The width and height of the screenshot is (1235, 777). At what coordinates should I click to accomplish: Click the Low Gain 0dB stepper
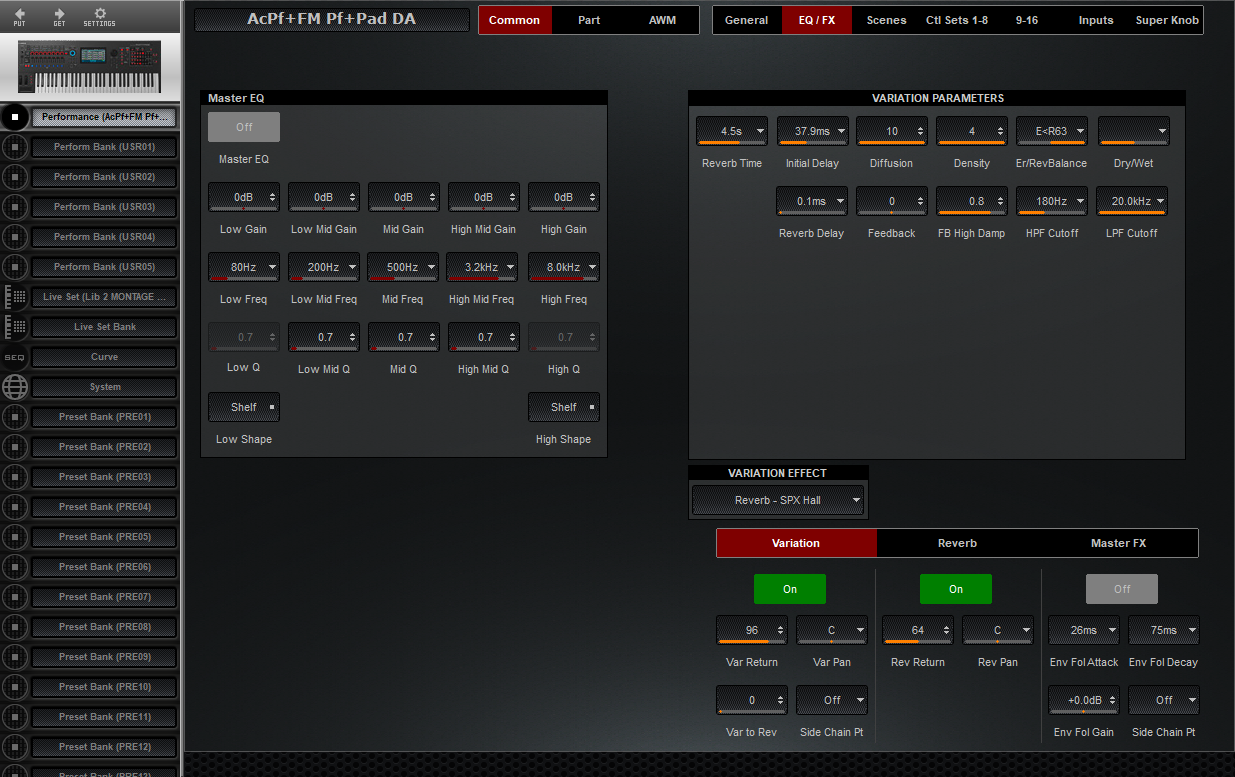pos(244,197)
